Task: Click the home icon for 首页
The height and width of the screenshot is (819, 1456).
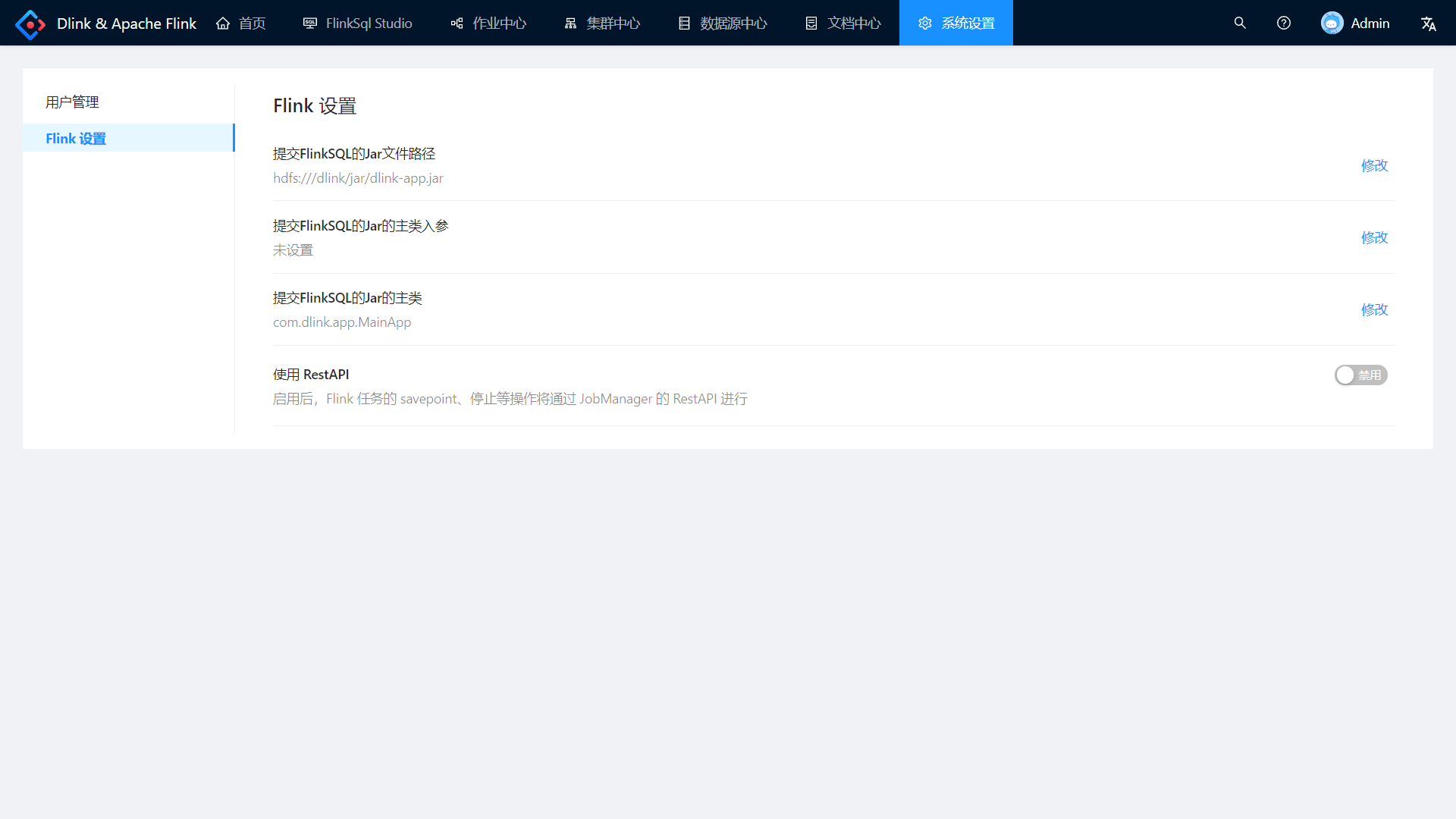Action: 223,24
